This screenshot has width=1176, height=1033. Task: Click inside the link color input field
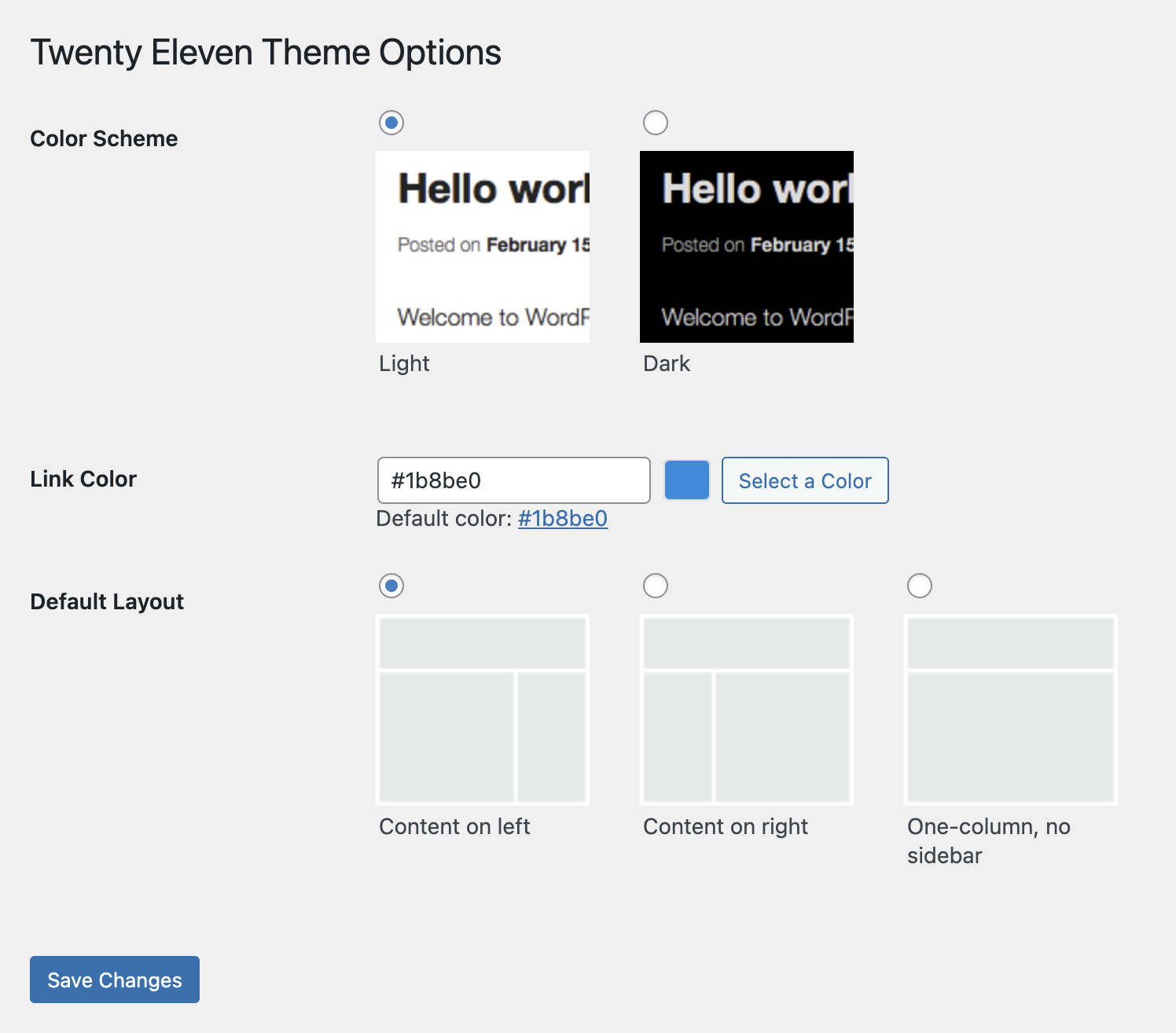[513, 480]
